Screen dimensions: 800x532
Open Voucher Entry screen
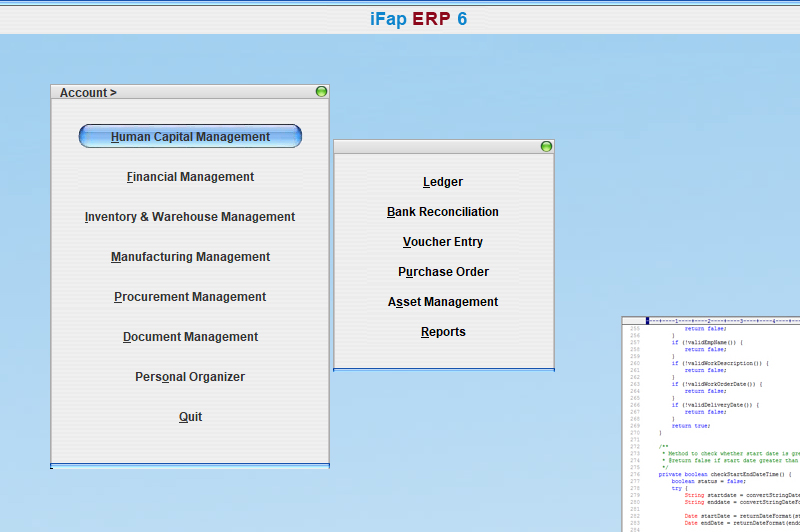pyautogui.click(x=443, y=242)
